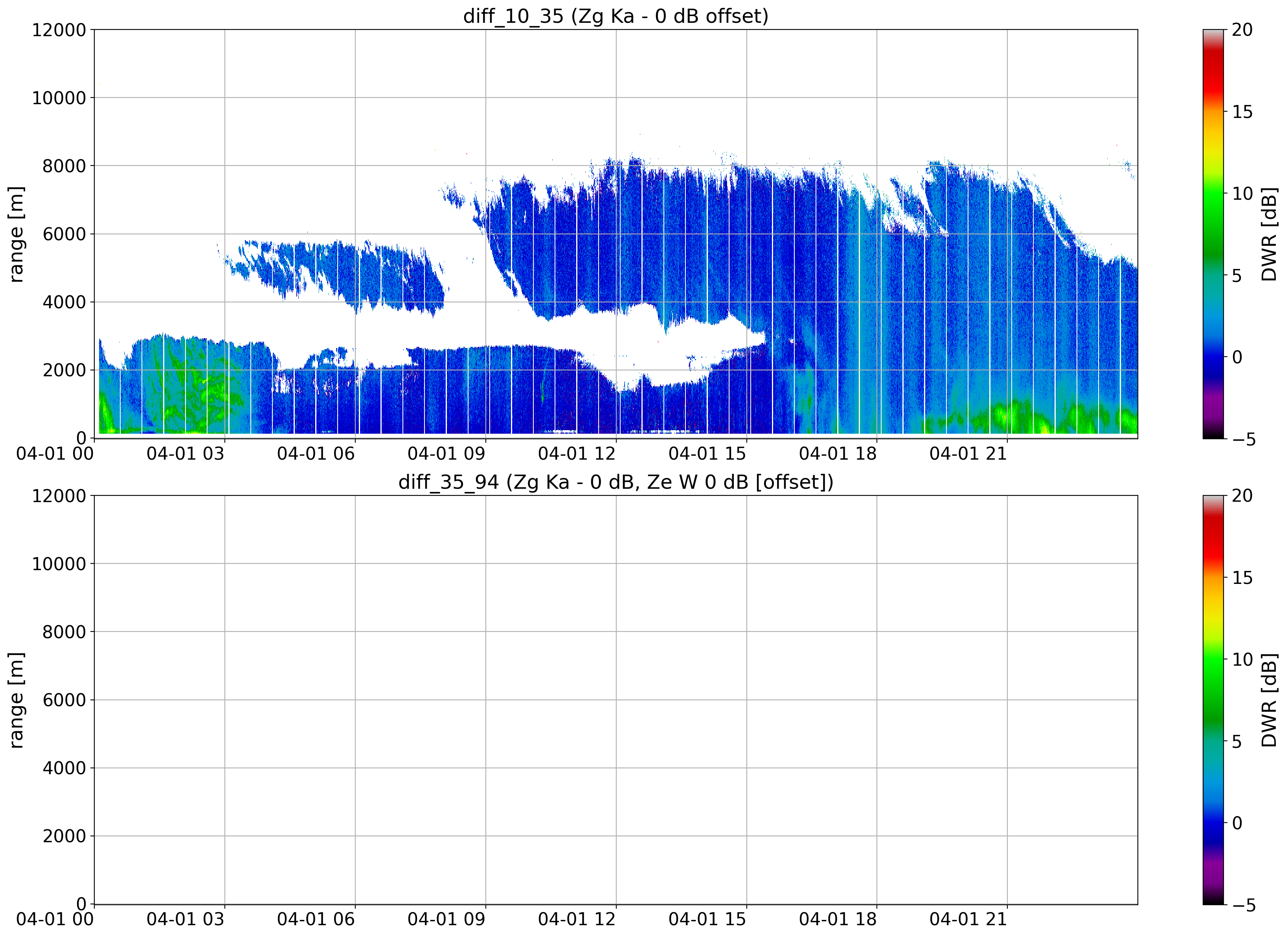Viewport: 1288px width, 937px height.
Task: Click time tick "04-01 21" under diff_35_94 plot
Action: pos(968,919)
